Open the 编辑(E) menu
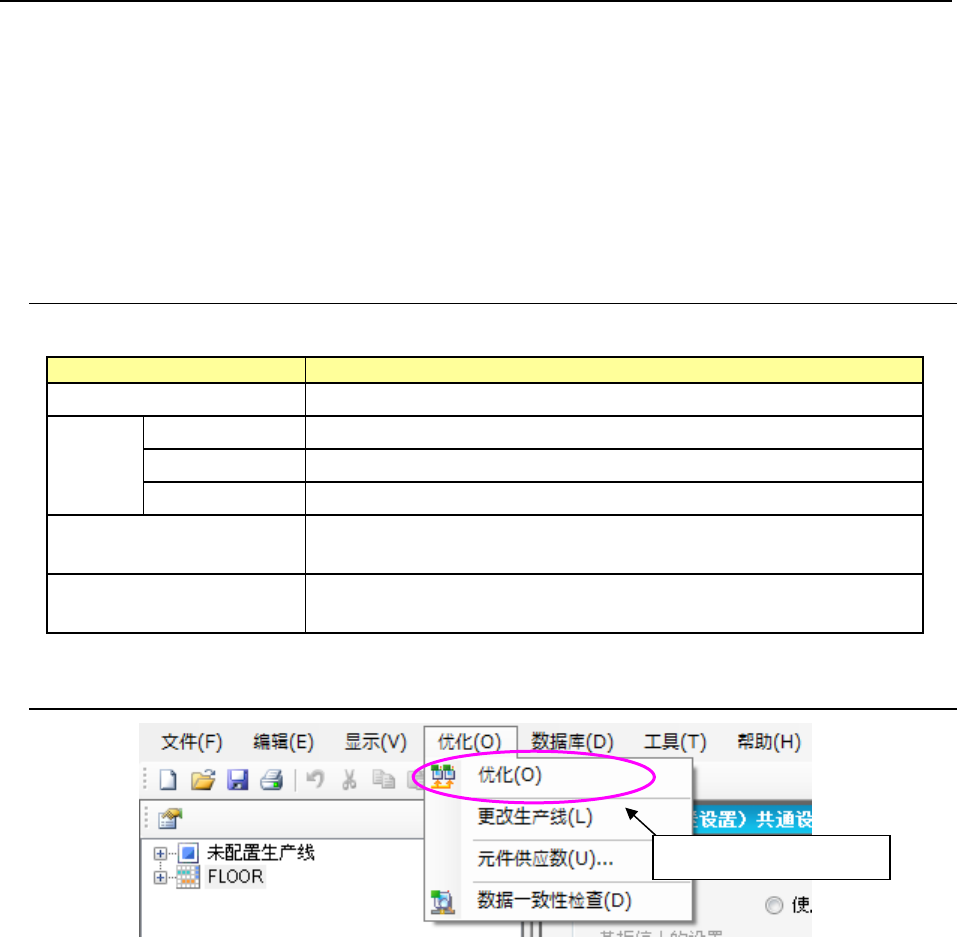Viewport: 957px width, 937px height. click(x=283, y=742)
